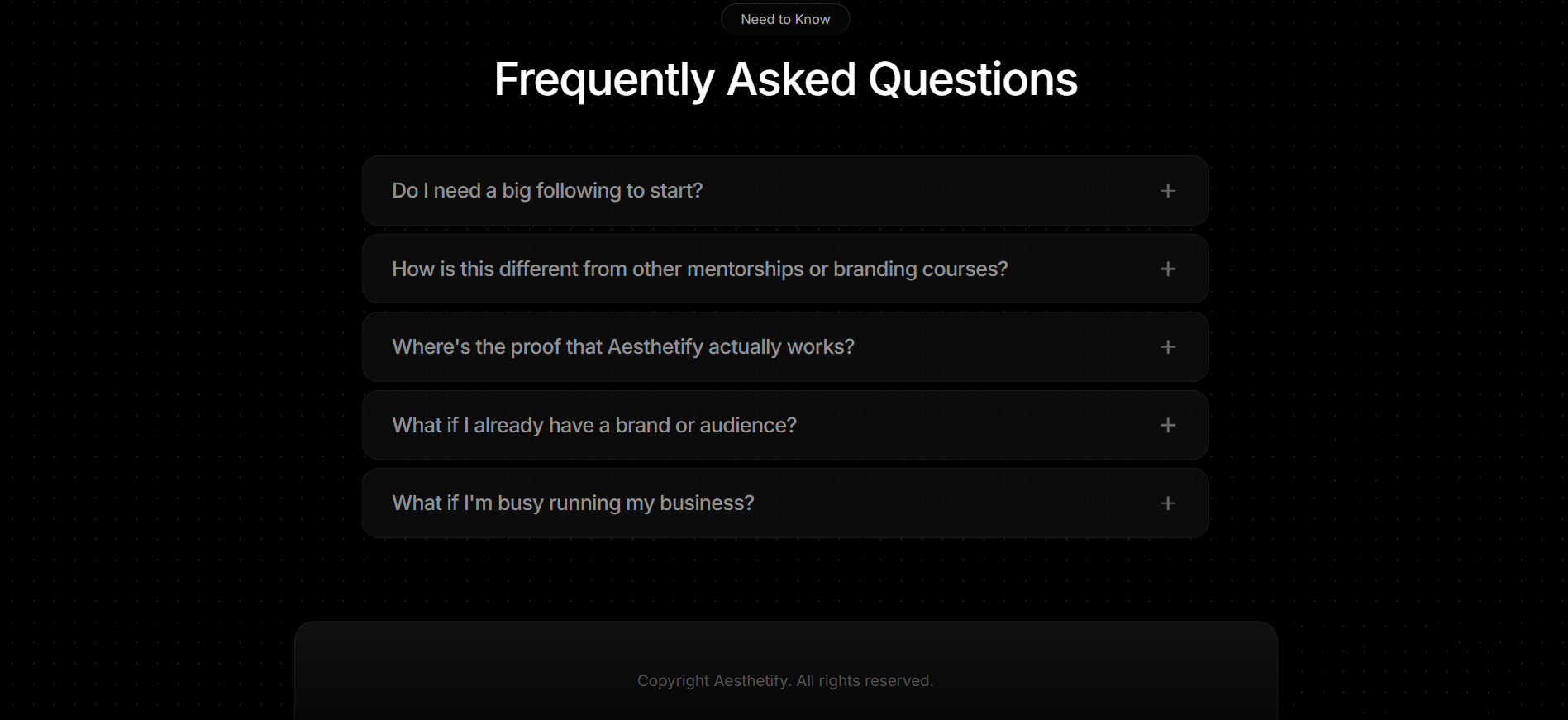Expand "Do I need a big following to start?"
This screenshot has width=1568, height=720.
pos(785,191)
